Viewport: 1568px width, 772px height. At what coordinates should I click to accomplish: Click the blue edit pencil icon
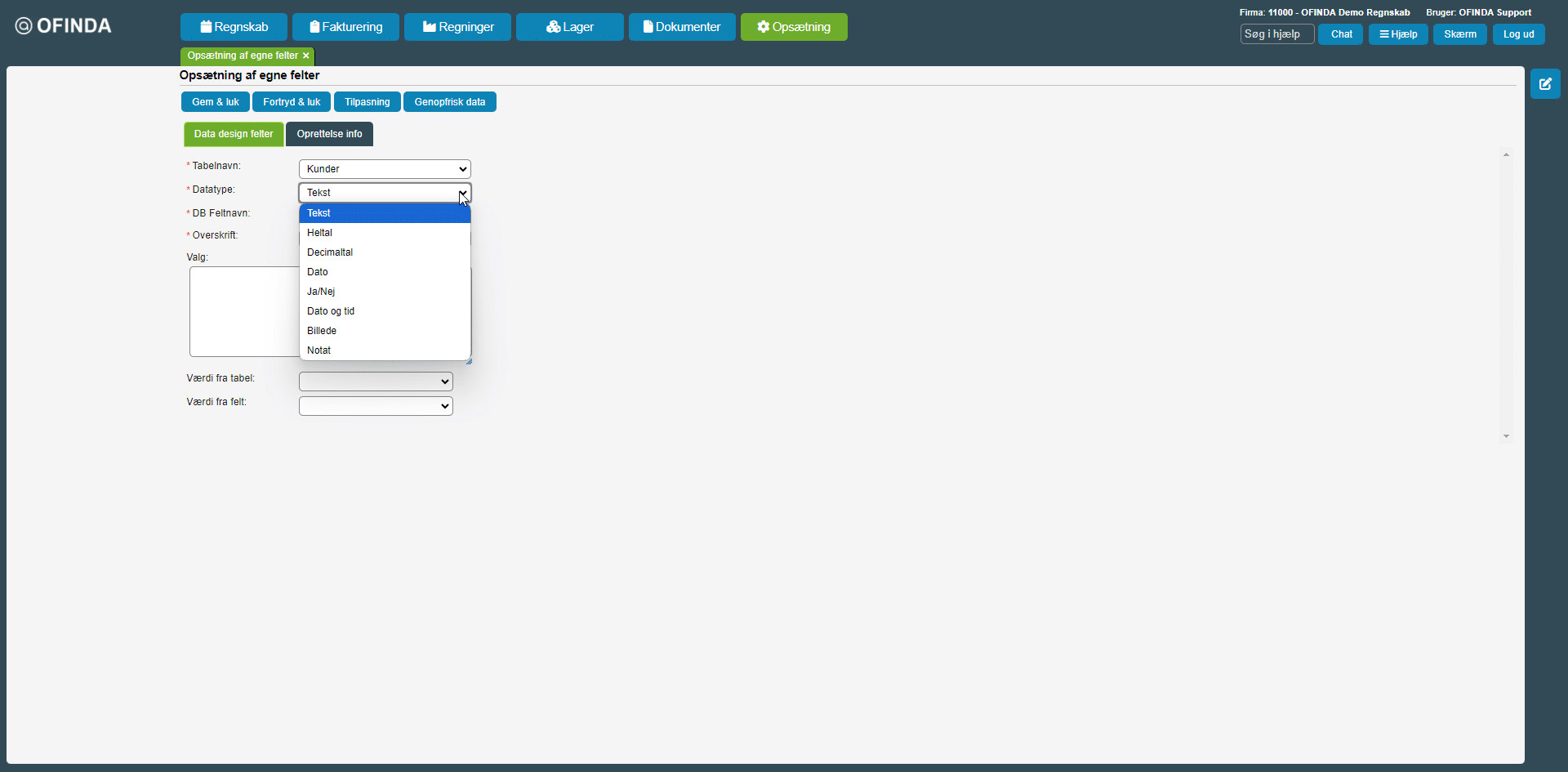coord(1544,84)
